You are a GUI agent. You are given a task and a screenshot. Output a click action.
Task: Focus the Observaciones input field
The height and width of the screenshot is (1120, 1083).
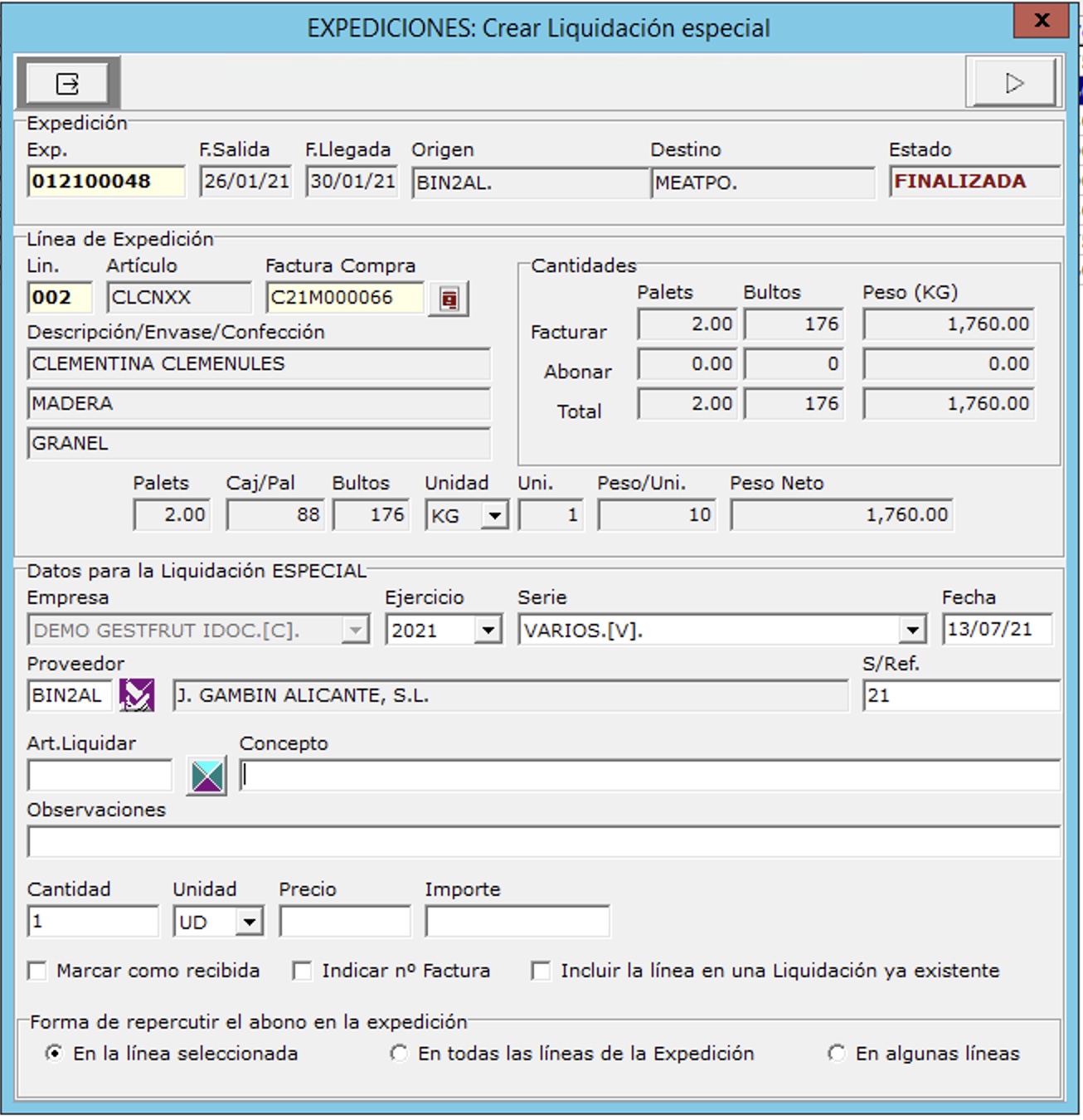click(543, 842)
